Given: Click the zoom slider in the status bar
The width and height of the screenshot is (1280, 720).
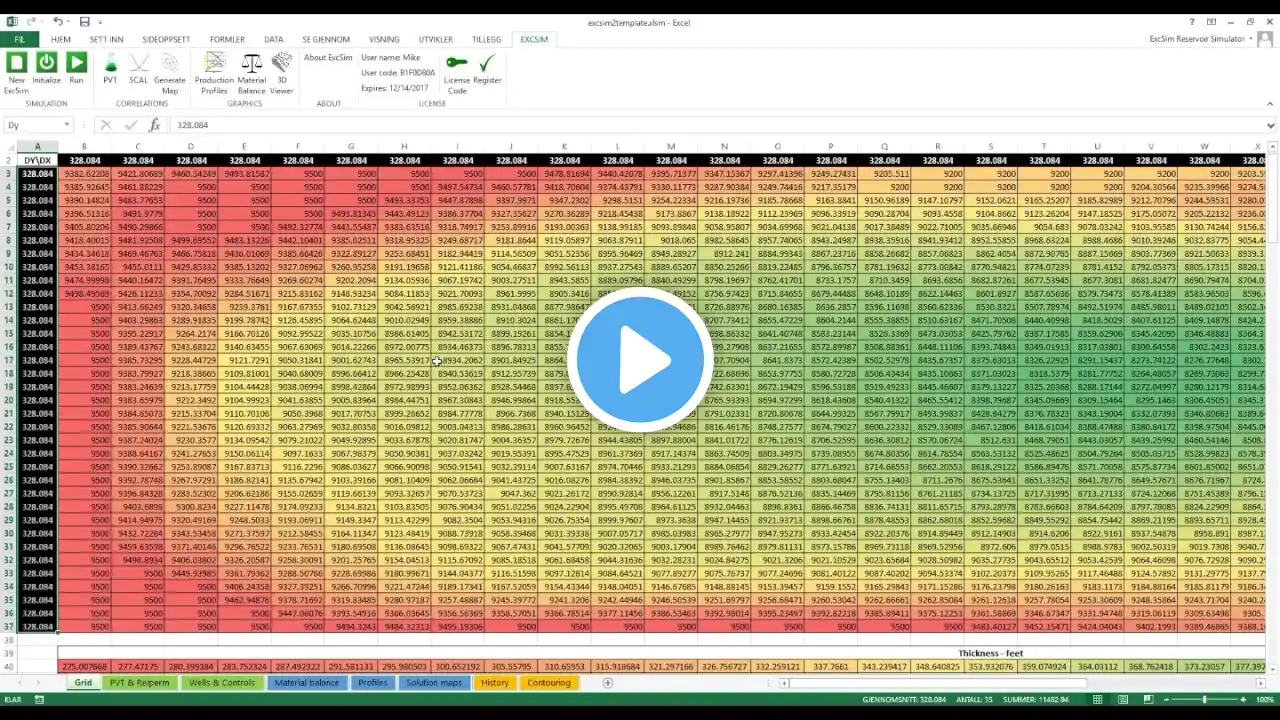Looking at the screenshot, I should 1204,699.
